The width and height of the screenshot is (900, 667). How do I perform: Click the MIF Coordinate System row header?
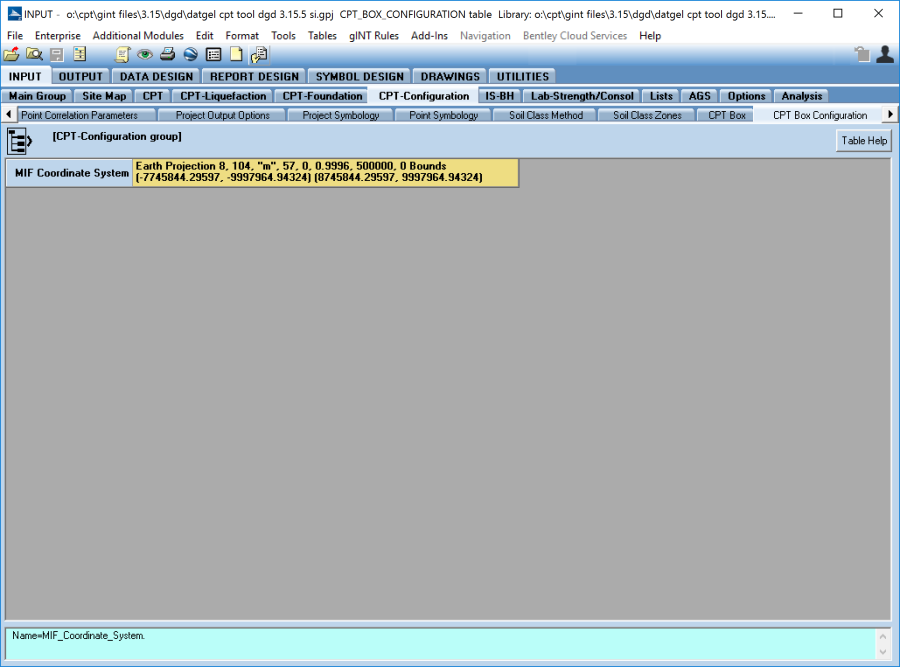(70, 173)
